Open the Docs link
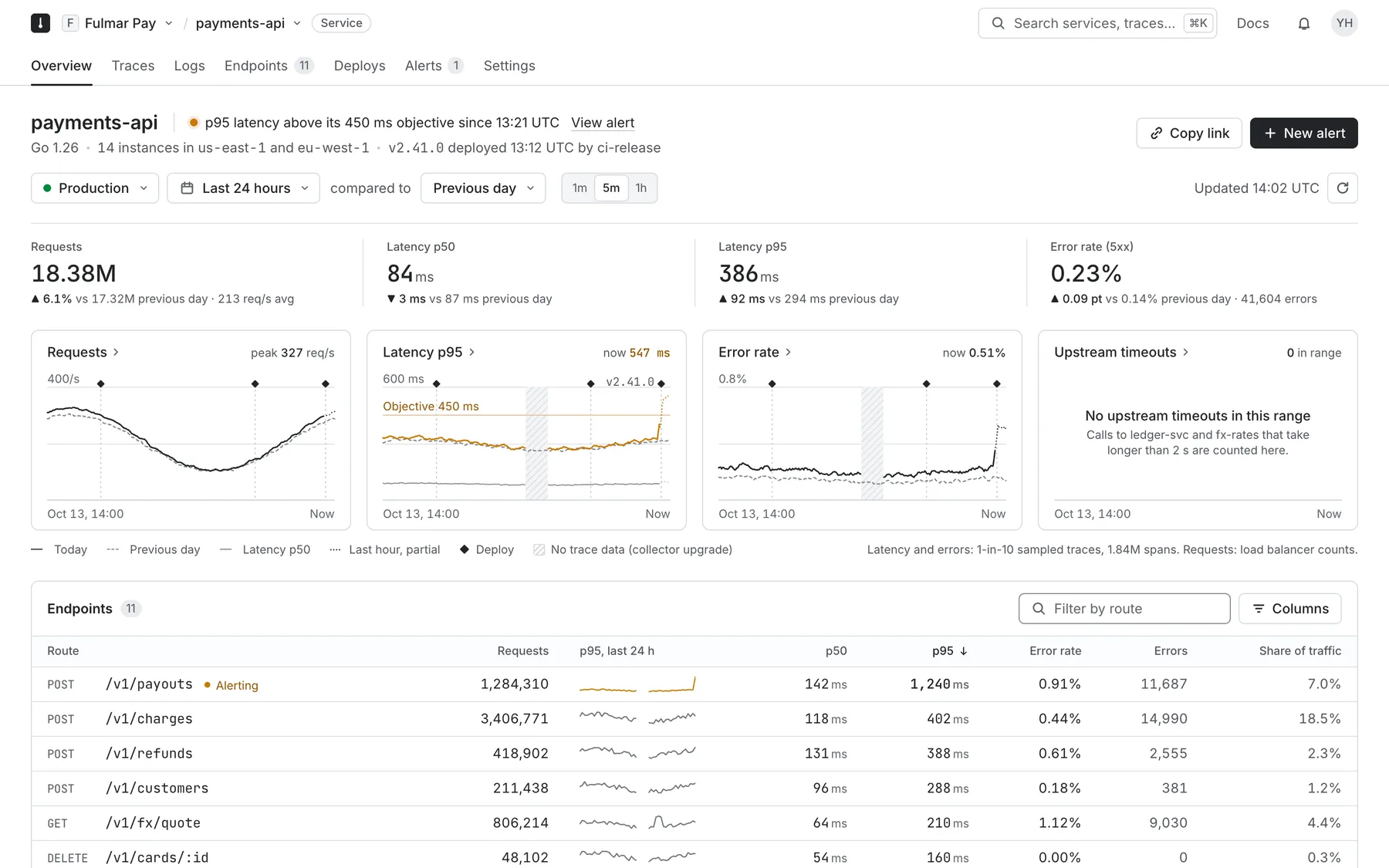The image size is (1389, 868). [x=1252, y=23]
